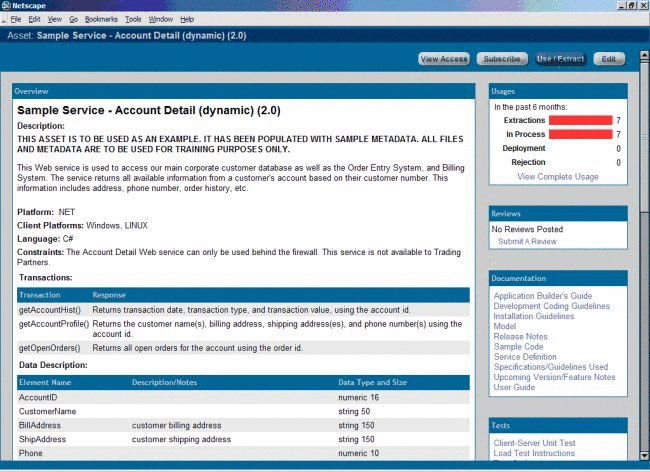Open the Service Definition link
Image resolution: width=650 pixels, height=472 pixels.
pos(525,357)
